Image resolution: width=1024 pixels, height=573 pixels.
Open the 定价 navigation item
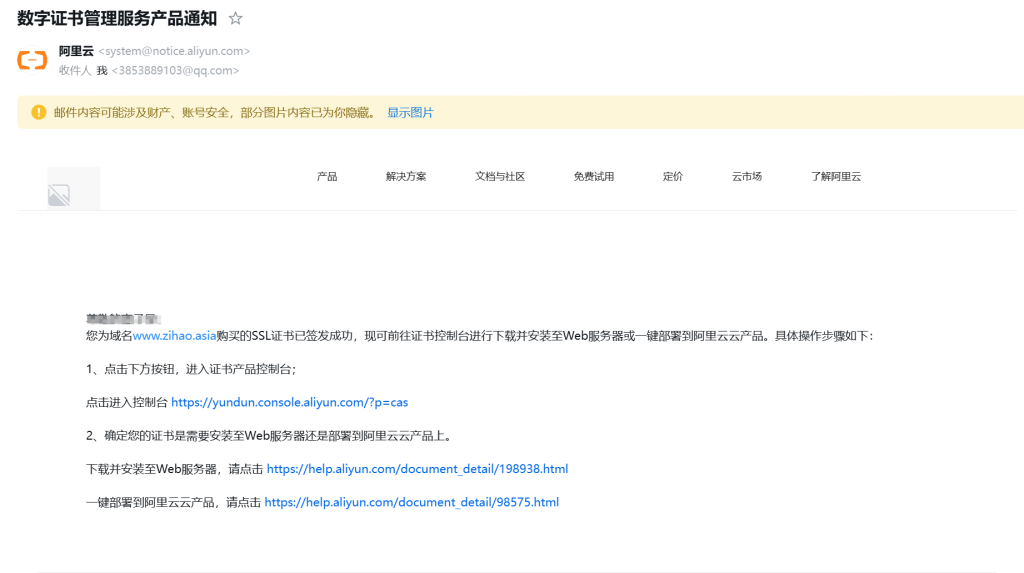(x=673, y=177)
